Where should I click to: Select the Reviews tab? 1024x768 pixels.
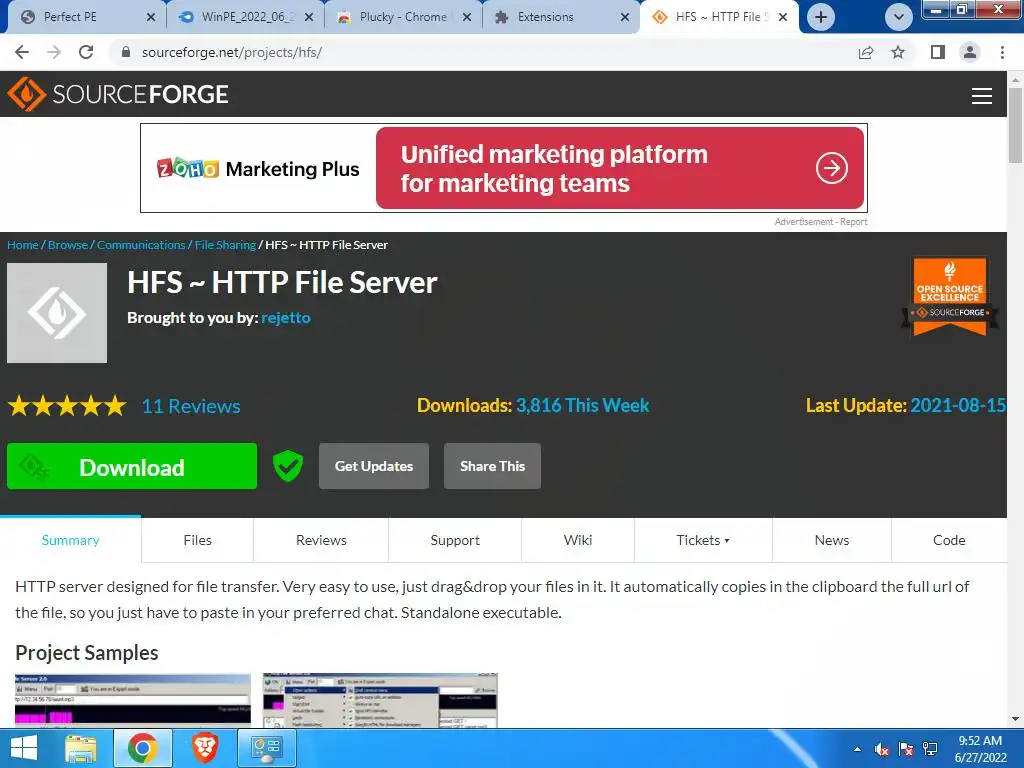tap(321, 540)
